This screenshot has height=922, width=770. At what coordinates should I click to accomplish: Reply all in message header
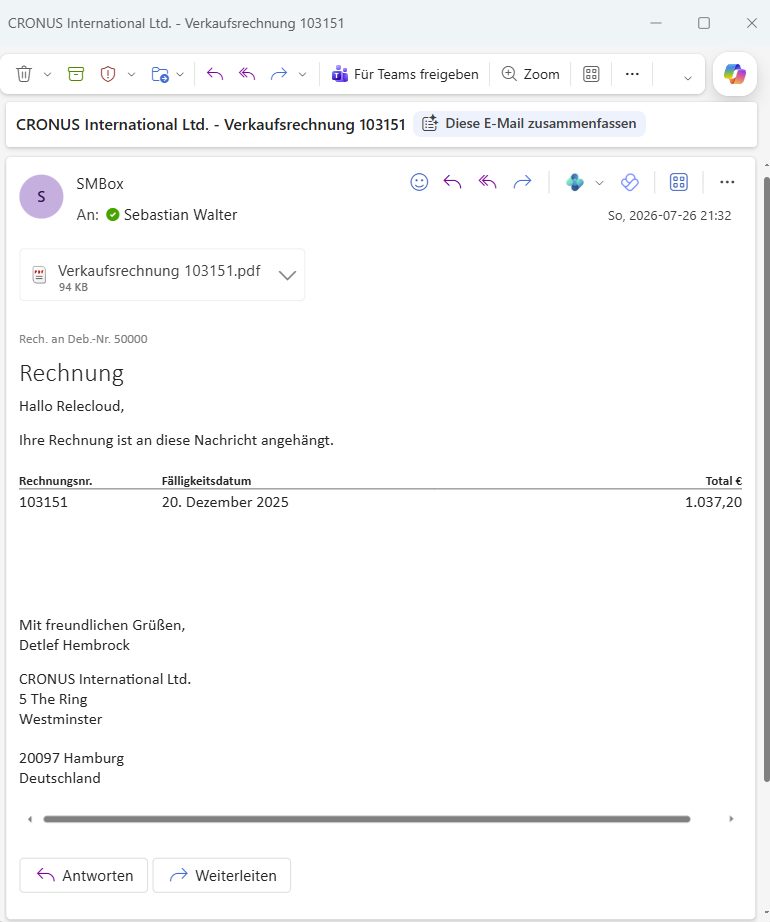click(487, 182)
